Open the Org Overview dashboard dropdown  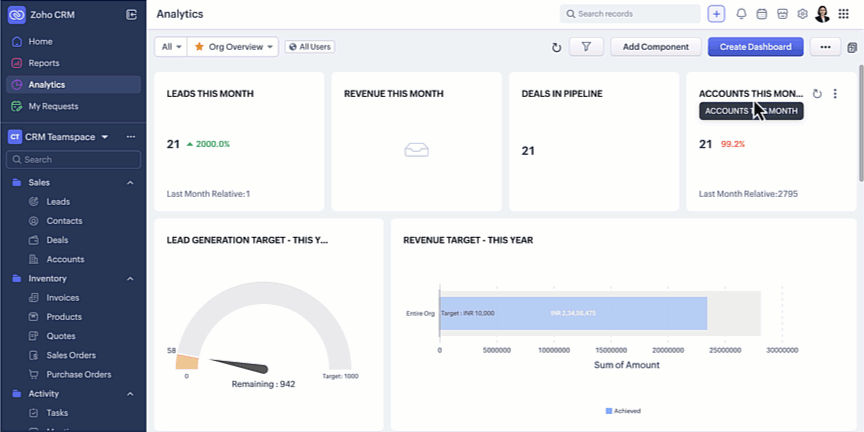pyautogui.click(x=233, y=47)
